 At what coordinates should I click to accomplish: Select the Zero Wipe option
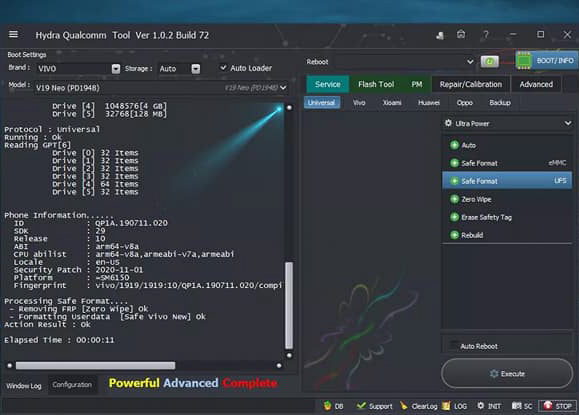pos(507,199)
